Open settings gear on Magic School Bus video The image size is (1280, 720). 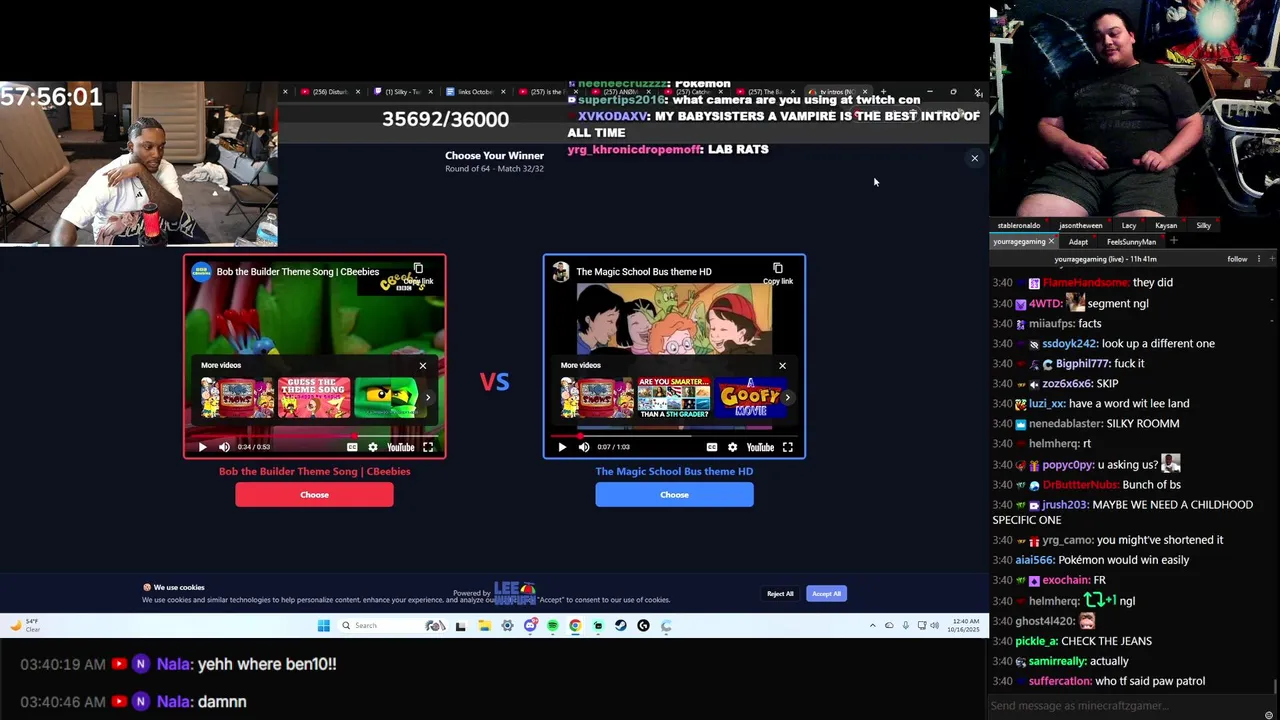733,447
